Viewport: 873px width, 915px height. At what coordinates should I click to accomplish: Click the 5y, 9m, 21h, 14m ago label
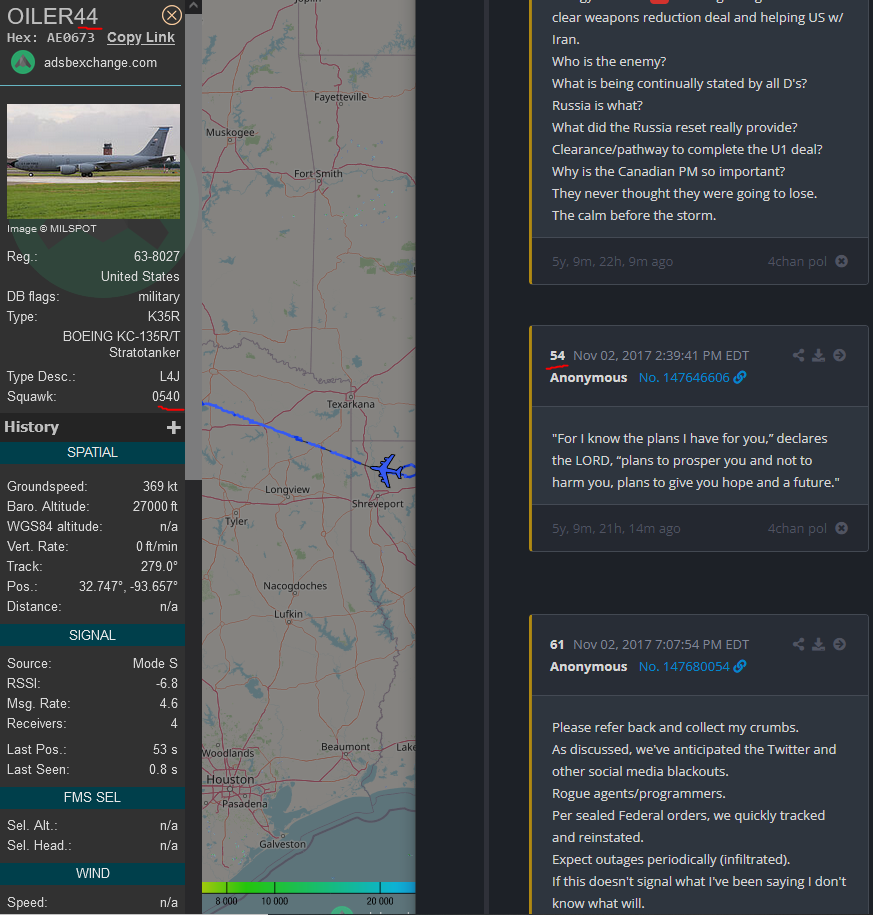[616, 528]
